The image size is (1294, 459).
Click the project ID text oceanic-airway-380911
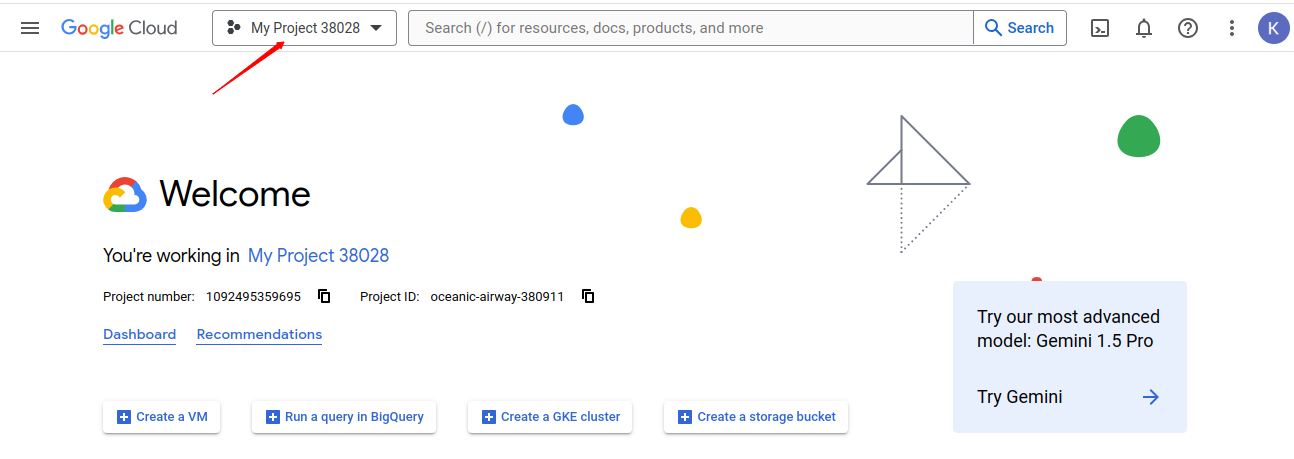point(497,296)
